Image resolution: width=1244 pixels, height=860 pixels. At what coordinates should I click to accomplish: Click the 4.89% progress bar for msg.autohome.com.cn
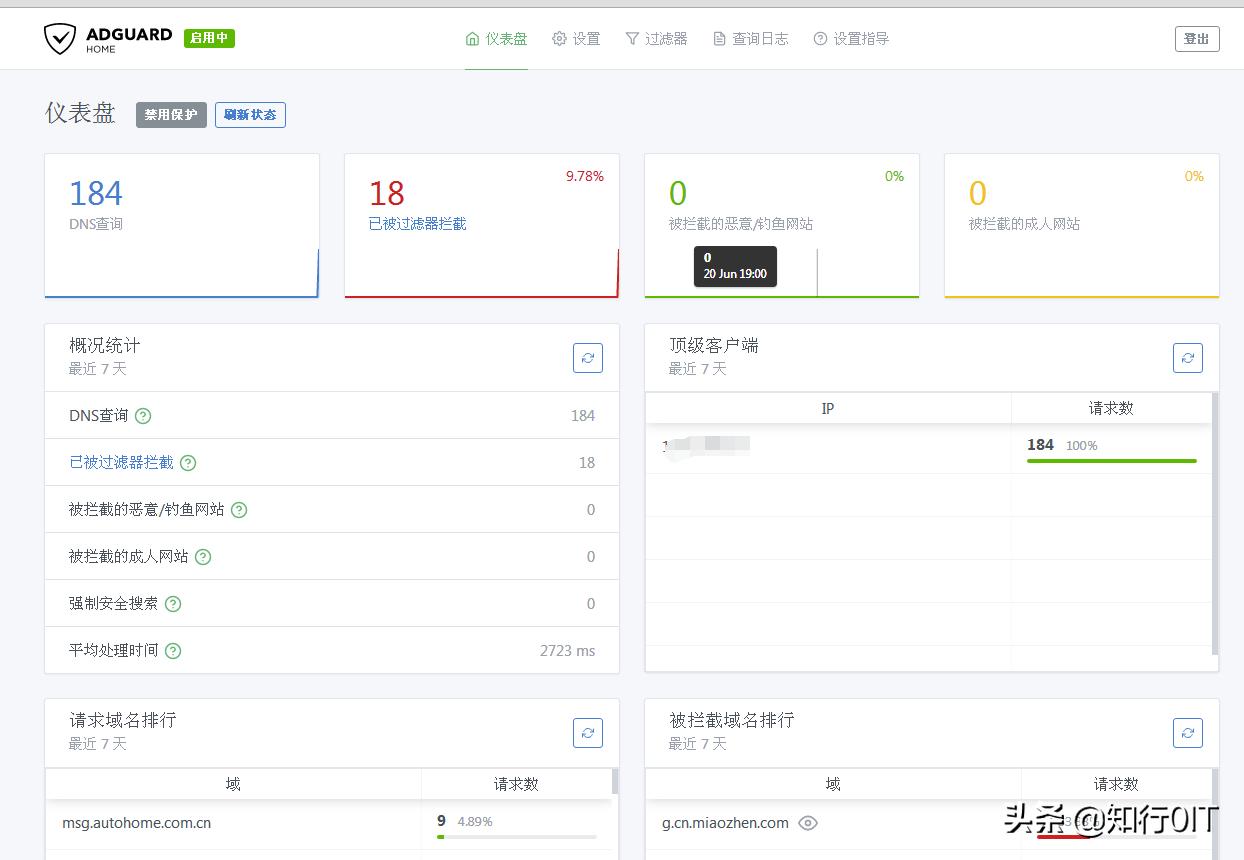click(x=517, y=837)
